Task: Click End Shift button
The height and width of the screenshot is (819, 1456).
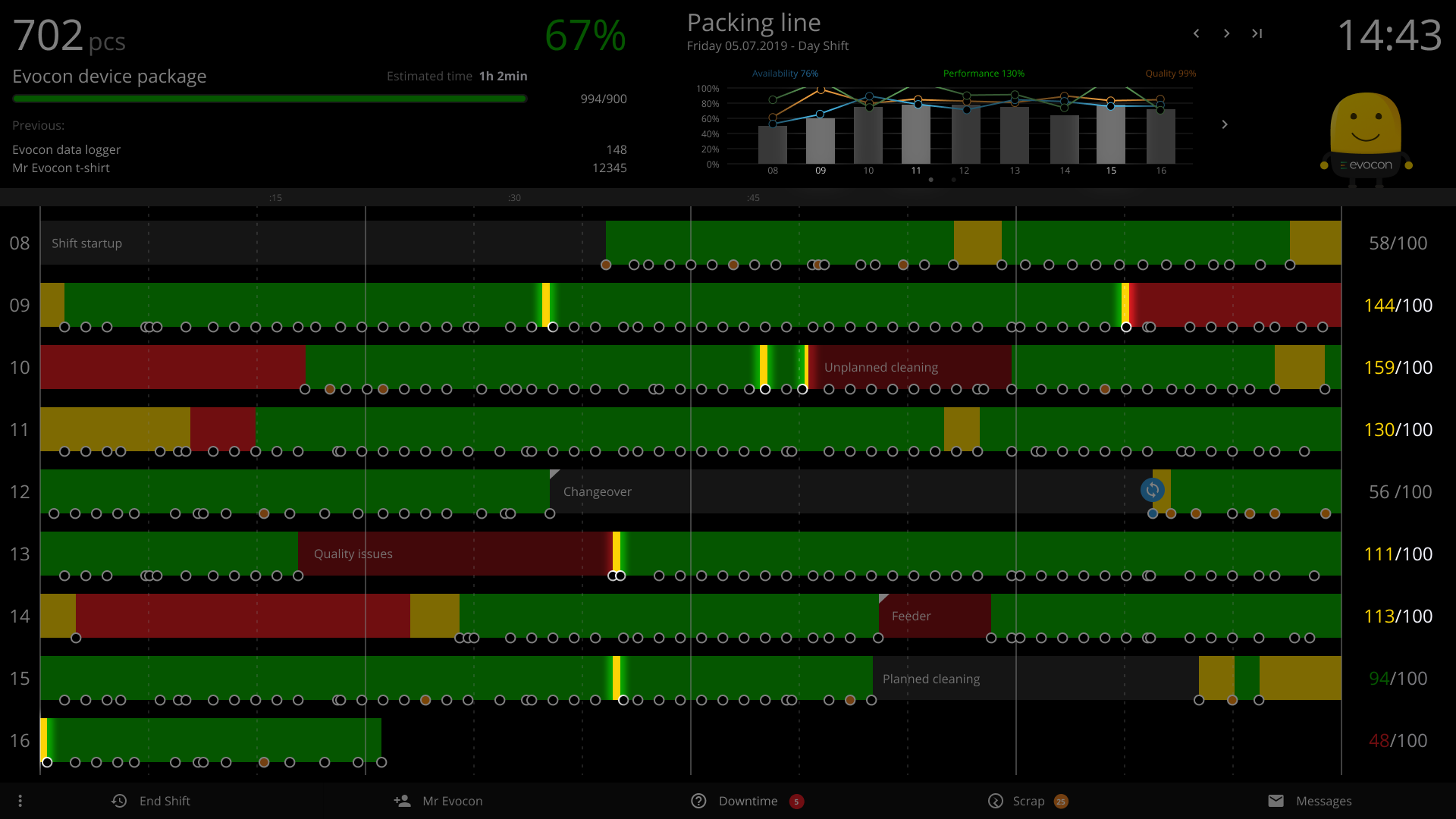Action: [x=151, y=801]
